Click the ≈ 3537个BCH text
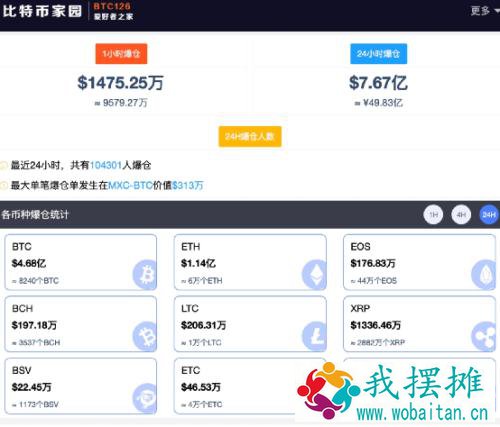Image resolution: width=500 pixels, height=427 pixels. click(x=36, y=342)
